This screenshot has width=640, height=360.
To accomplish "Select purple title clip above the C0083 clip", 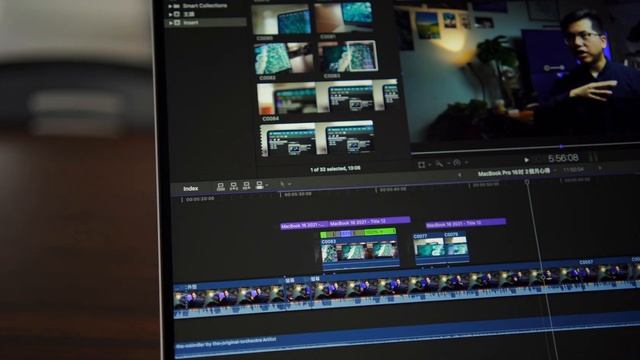I will pos(369,221).
